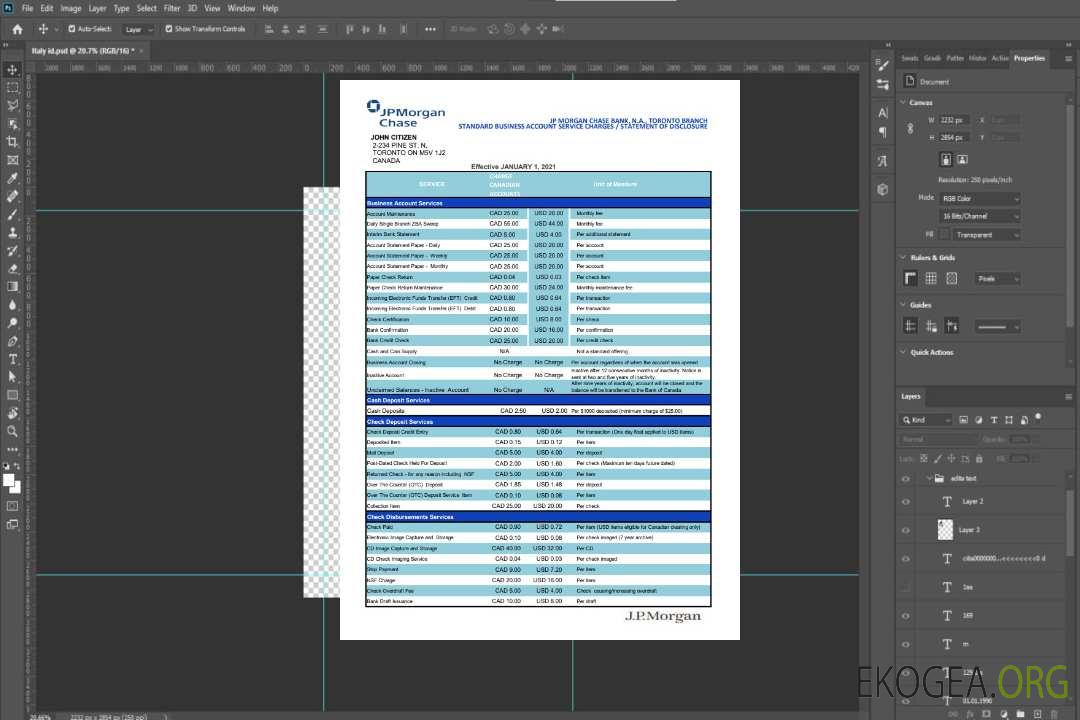Image resolution: width=1080 pixels, height=720 pixels.
Task: Click the canvas Fill color swatch
Action: pos(944,235)
